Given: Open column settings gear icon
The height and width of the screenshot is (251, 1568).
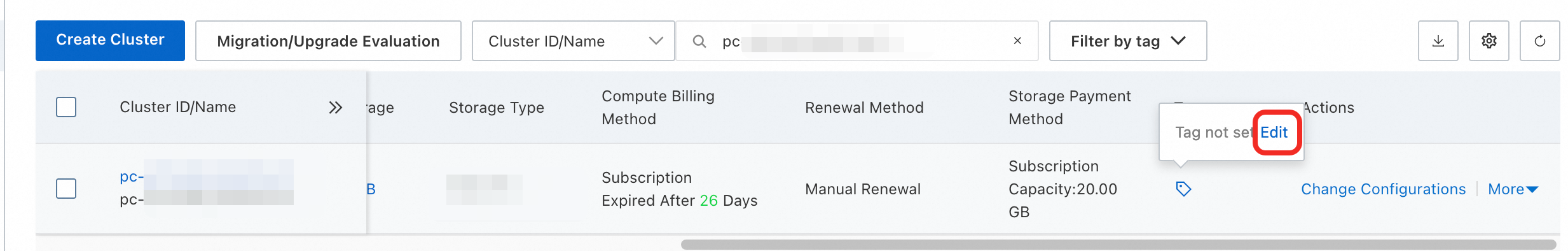Looking at the screenshot, I should click(1489, 41).
